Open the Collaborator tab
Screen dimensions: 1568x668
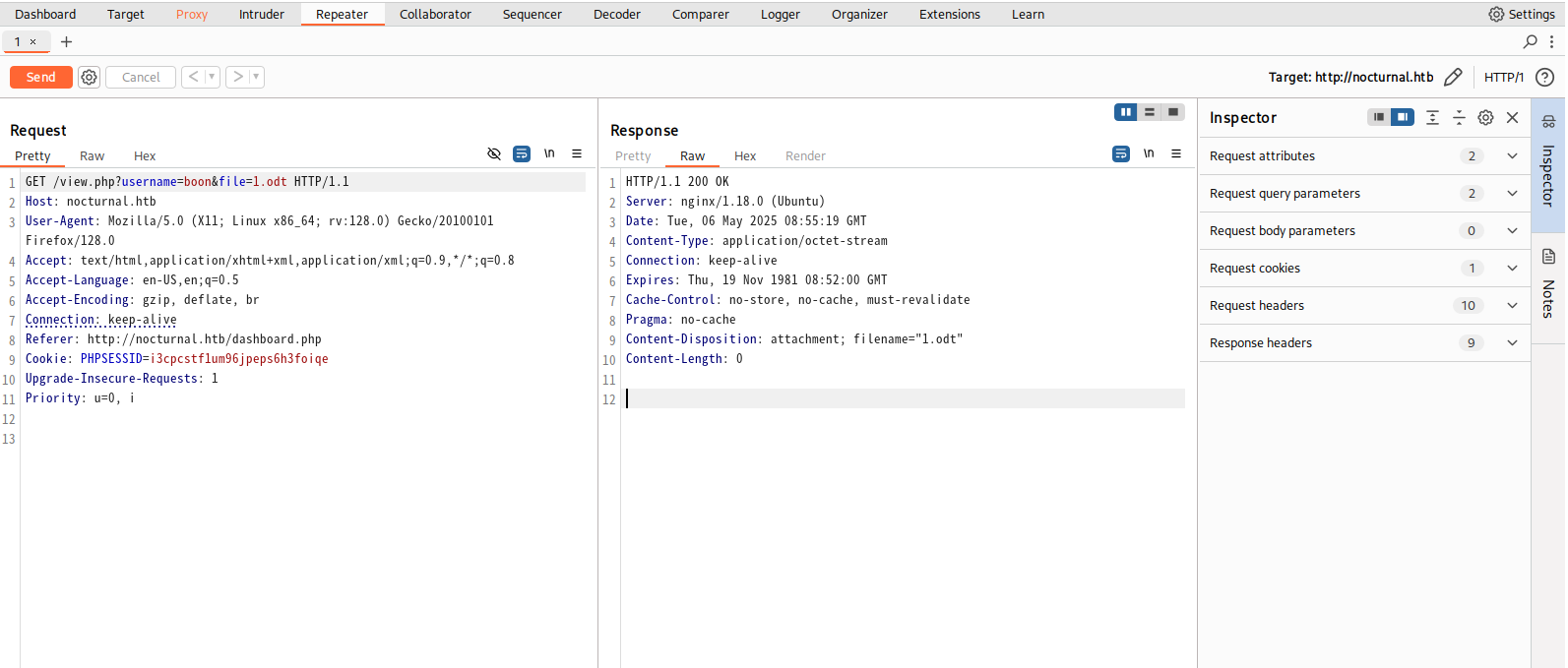435,14
